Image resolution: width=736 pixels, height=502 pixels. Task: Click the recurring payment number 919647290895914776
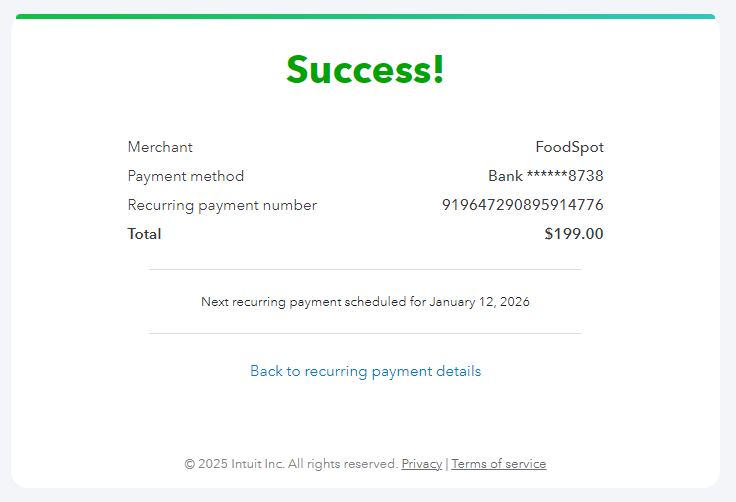point(522,205)
